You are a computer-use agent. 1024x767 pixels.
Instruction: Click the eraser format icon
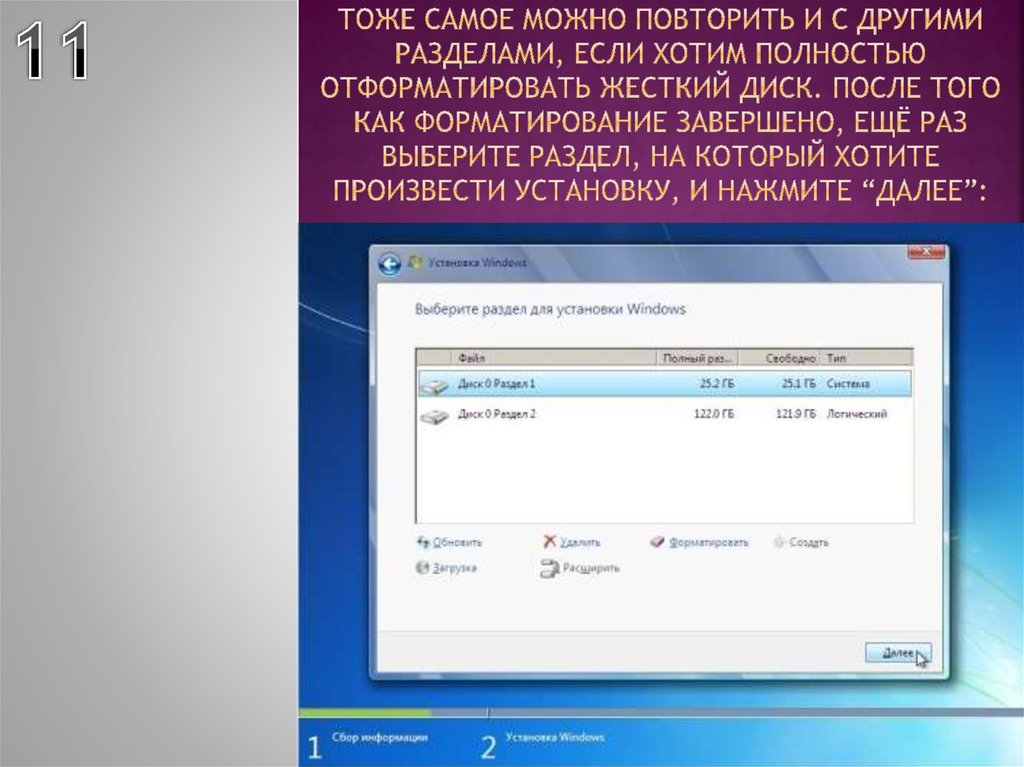click(x=657, y=542)
